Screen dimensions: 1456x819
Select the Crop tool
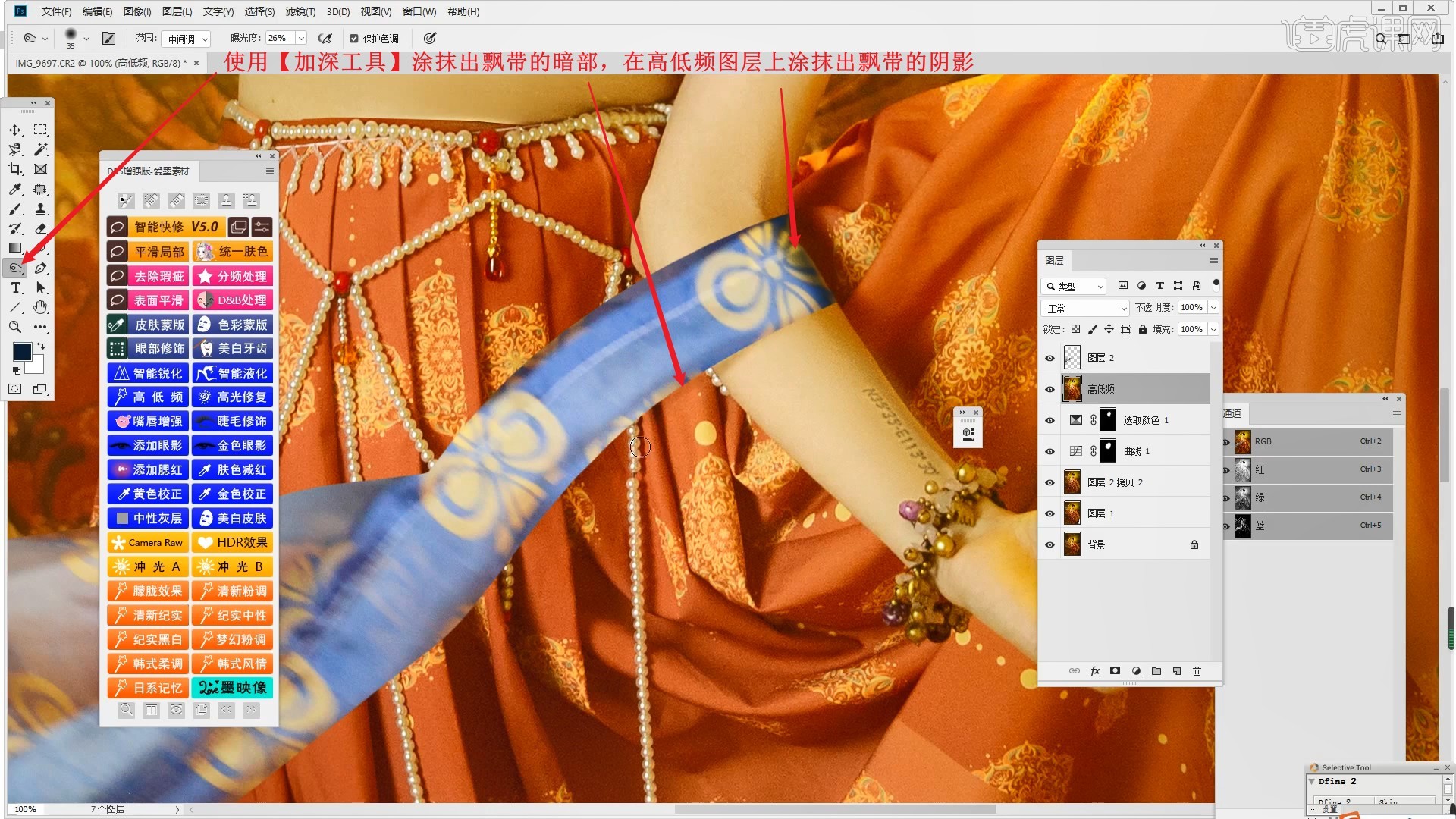[15, 169]
